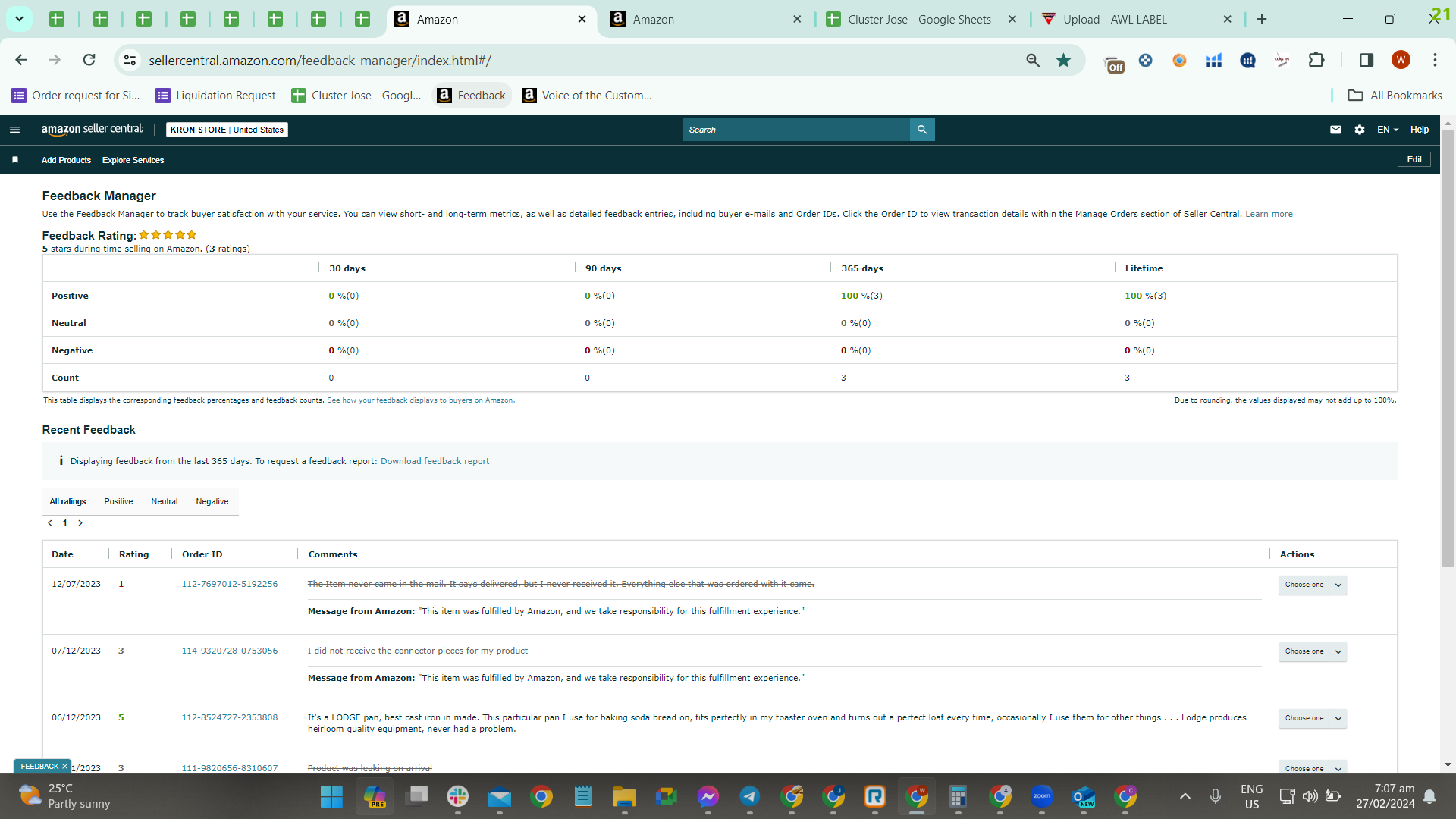
Task: Open a new browser tab with the plus icon
Action: (x=1262, y=19)
